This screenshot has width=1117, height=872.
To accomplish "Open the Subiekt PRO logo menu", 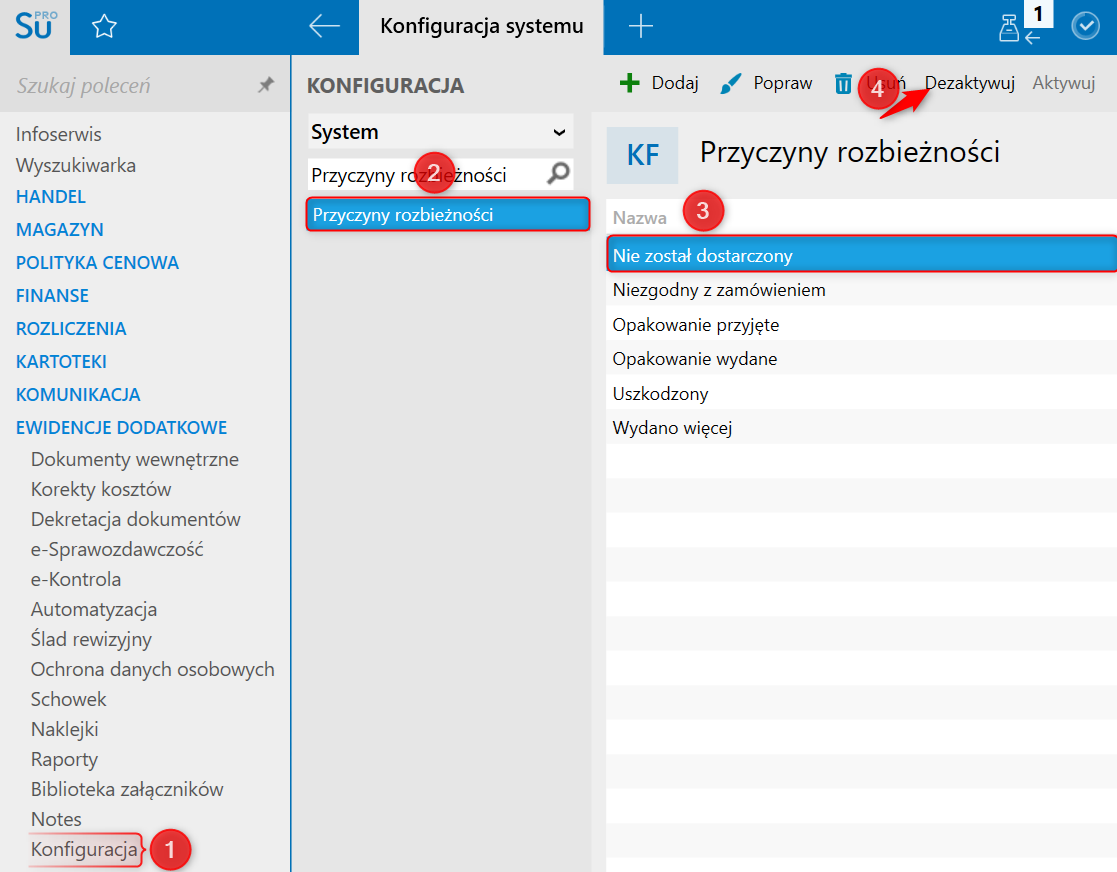I will click(35, 27).
